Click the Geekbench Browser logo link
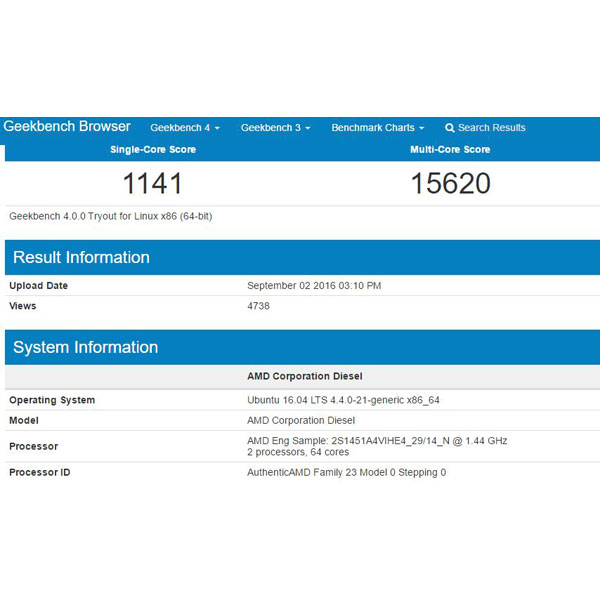The width and height of the screenshot is (600, 600). coord(67,126)
